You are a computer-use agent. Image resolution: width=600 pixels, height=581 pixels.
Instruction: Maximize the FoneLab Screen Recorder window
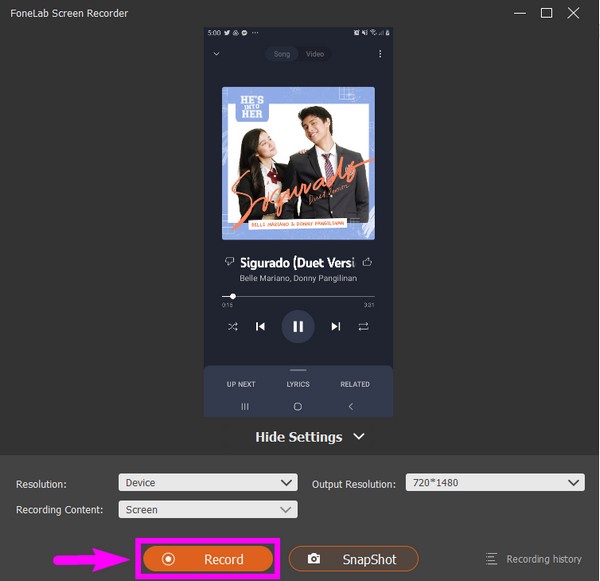(x=546, y=13)
